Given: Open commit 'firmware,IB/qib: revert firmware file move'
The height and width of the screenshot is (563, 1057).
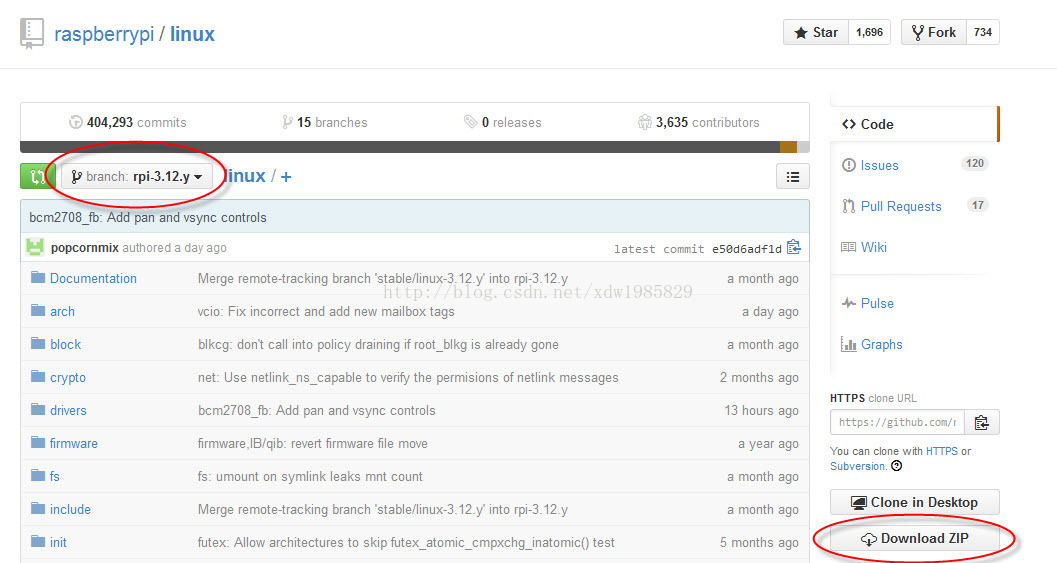Looking at the screenshot, I should click(x=313, y=444).
